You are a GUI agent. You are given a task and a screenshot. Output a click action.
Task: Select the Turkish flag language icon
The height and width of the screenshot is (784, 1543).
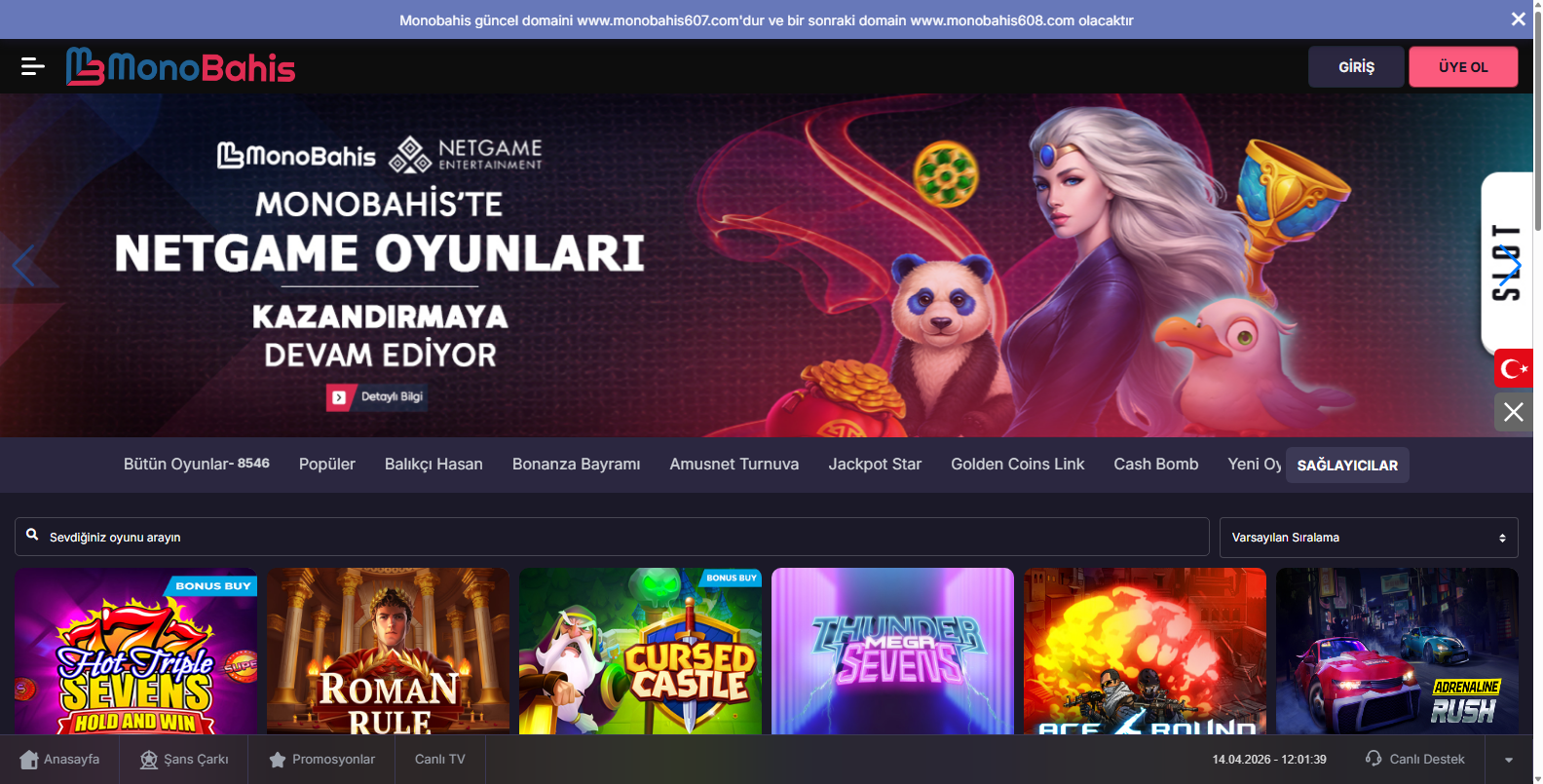pyautogui.click(x=1513, y=368)
